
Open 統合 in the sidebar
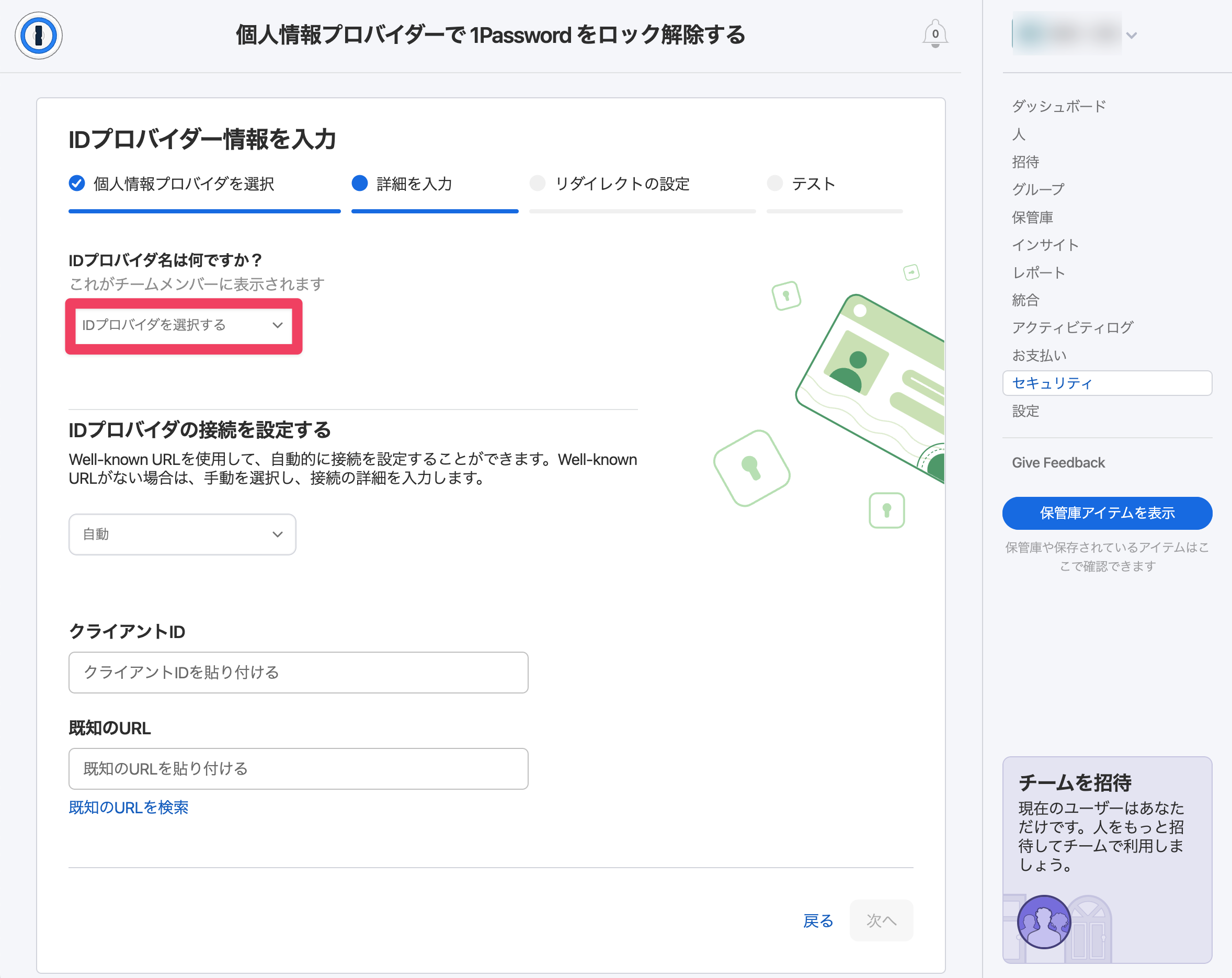tap(1025, 300)
